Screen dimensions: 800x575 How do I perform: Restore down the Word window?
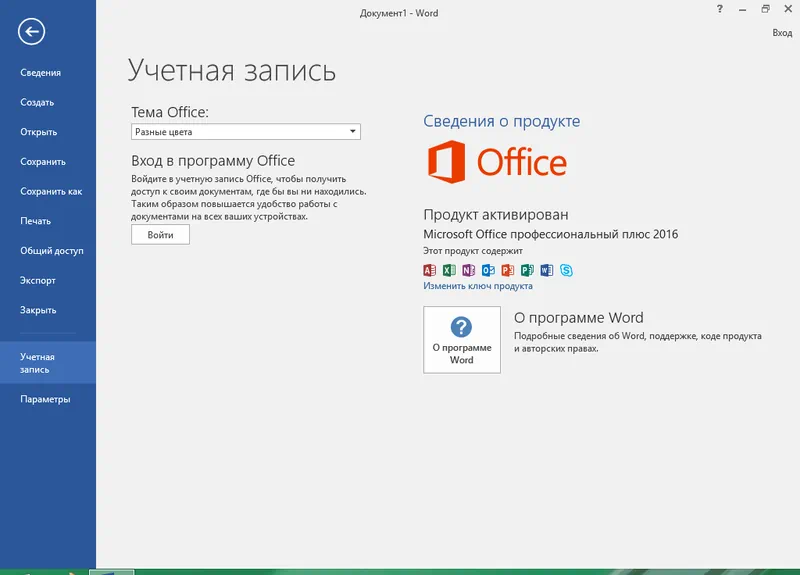pyautogui.click(x=765, y=9)
